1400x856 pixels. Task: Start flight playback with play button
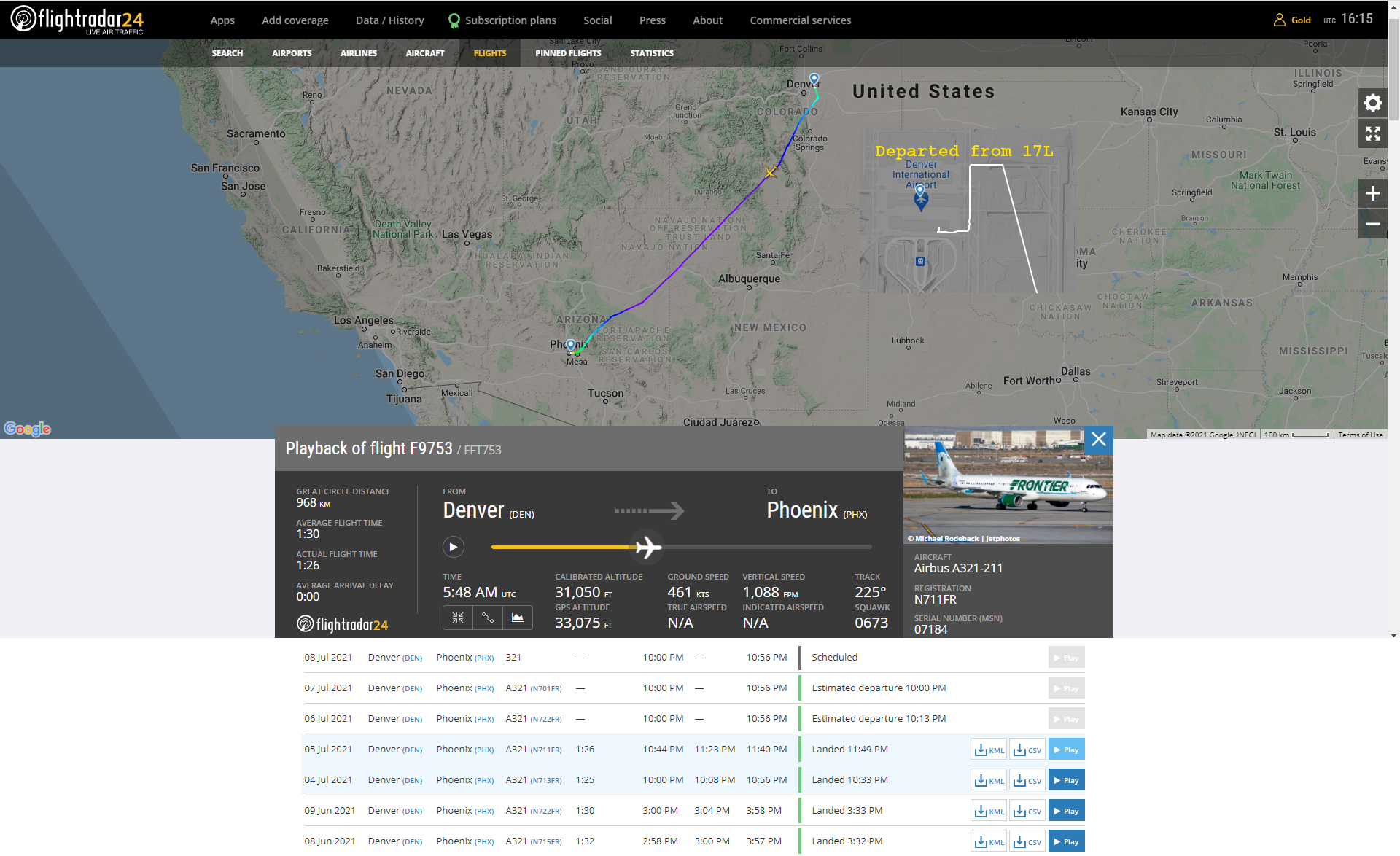[453, 547]
